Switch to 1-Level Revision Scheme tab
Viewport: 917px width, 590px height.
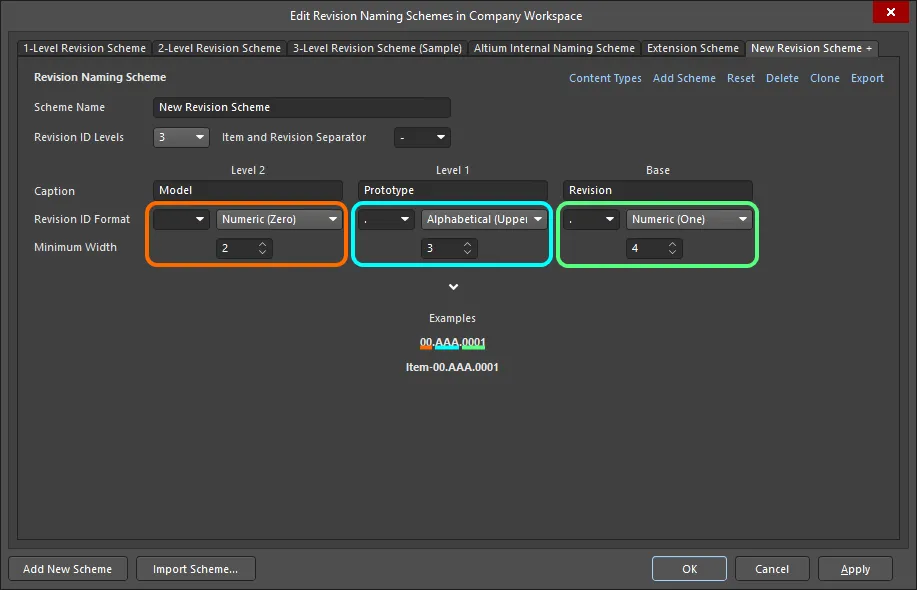click(x=84, y=48)
